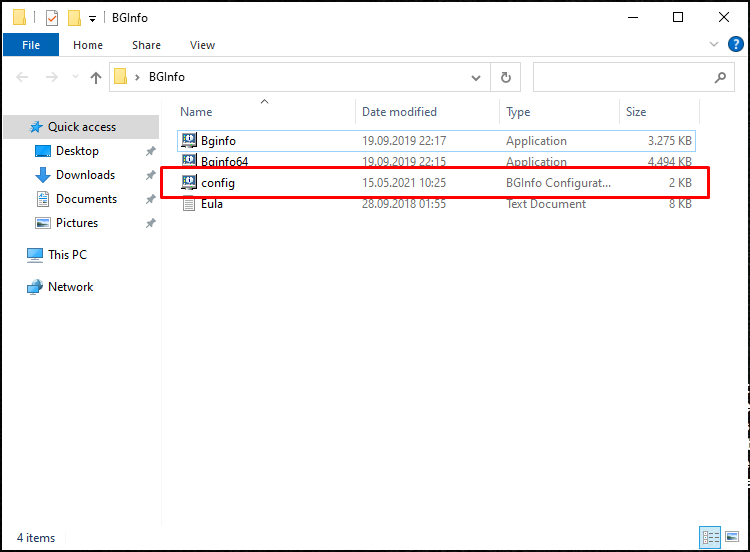Open This PC in navigation pane
The image size is (750, 552).
pyautogui.click(x=67, y=255)
